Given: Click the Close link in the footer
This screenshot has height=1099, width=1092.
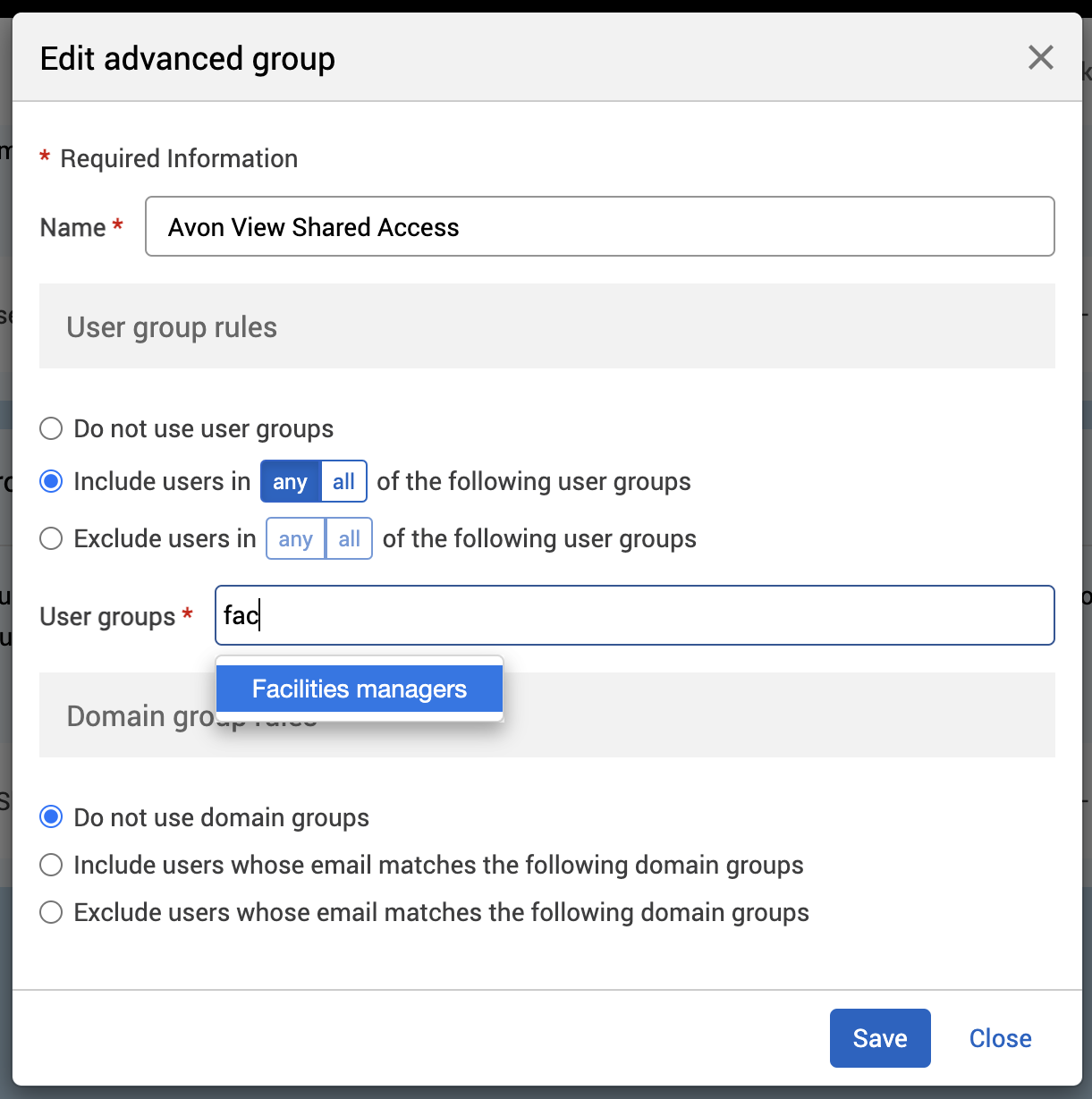Looking at the screenshot, I should [x=1000, y=1039].
